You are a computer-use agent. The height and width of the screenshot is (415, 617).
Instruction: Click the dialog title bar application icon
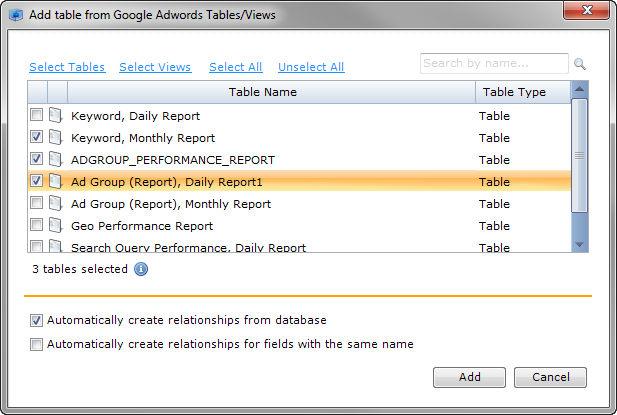coord(16,15)
